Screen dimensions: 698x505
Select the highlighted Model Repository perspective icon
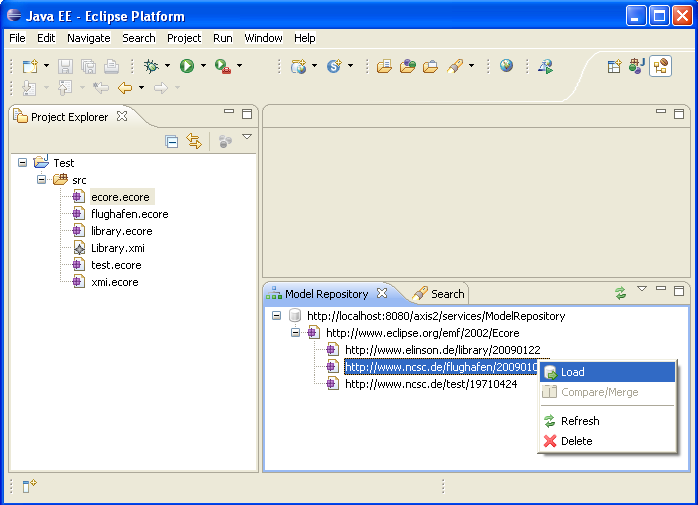click(x=660, y=66)
